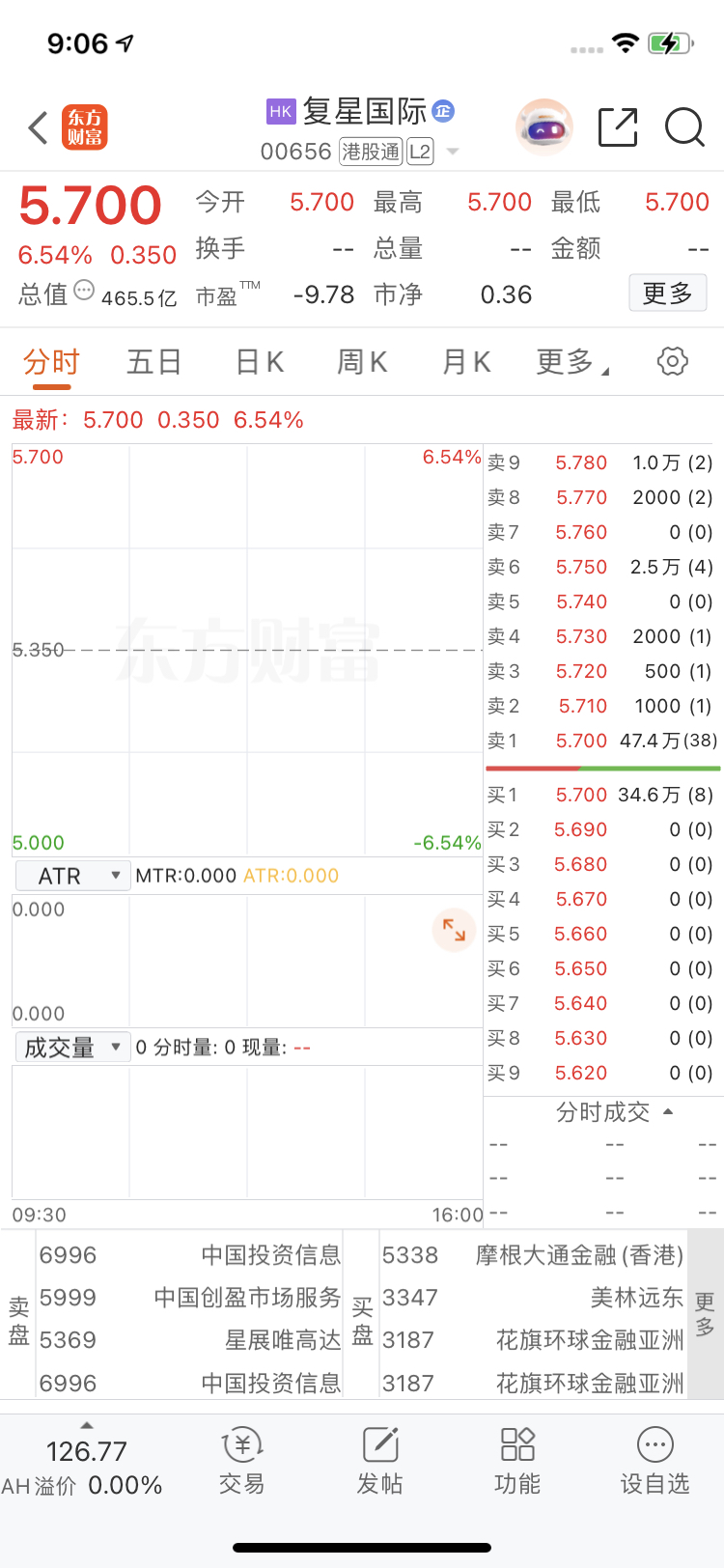724x1568 pixels.
Task: Open the search magnifier icon
Action: click(x=684, y=127)
